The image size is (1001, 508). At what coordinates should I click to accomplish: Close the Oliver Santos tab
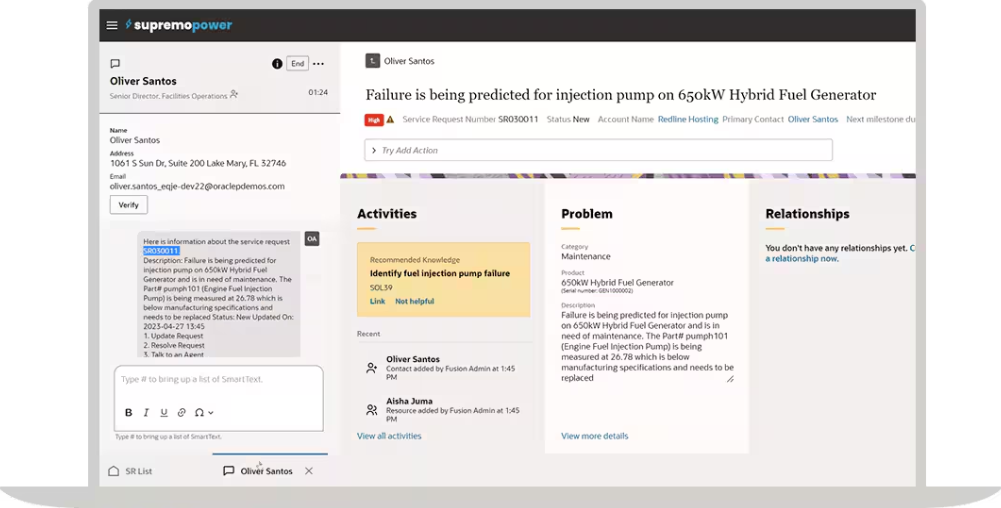309,471
